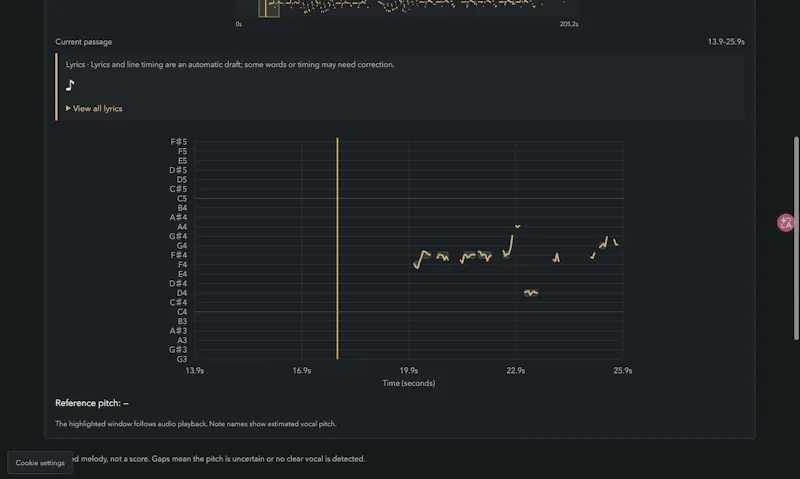Click the 'Time (seconds)' axis title
This screenshot has height=479, width=800.
click(409, 383)
